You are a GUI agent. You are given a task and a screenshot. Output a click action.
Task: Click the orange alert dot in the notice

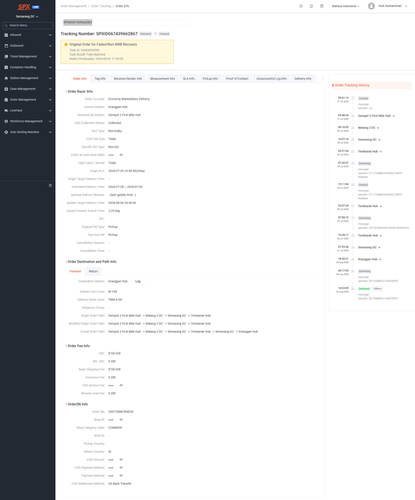66,44
